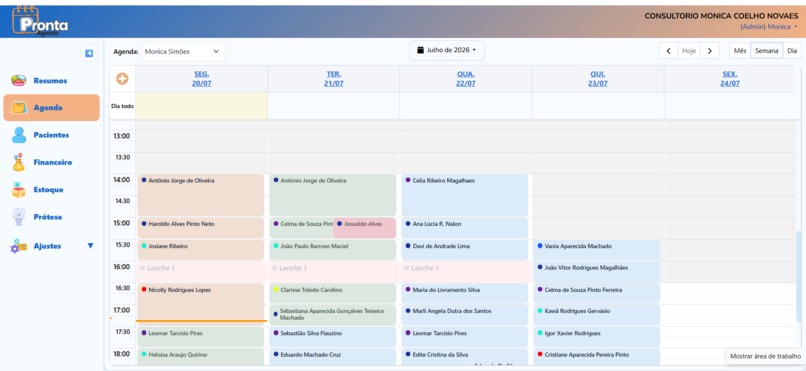Open Tuesday's Celma de Souza appointment at 15:00
The image size is (806, 371).
[x=301, y=228]
